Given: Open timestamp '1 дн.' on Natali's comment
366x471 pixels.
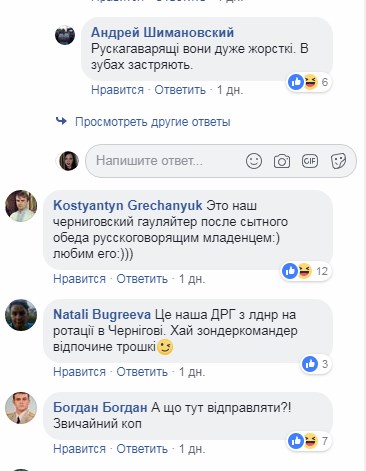Looking at the screenshot, I should (x=192, y=372).
